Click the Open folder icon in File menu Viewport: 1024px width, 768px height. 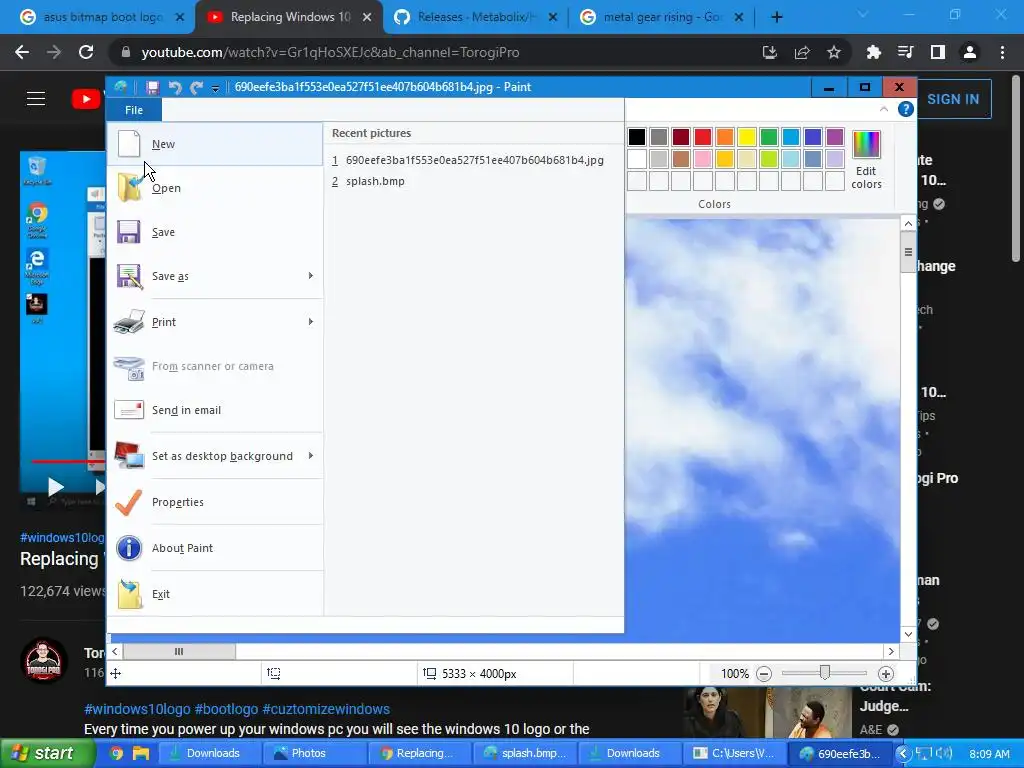[129, 188]
